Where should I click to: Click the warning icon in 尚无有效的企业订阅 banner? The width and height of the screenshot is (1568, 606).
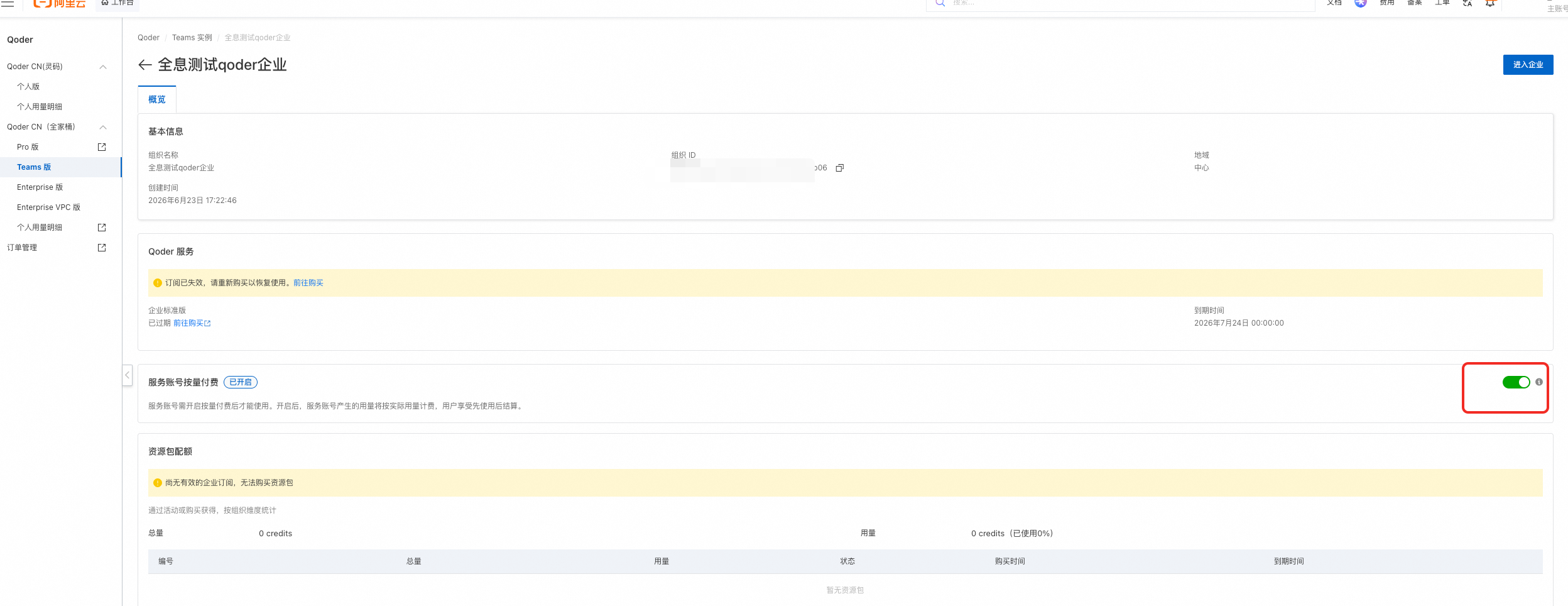(x=158, y=483)
